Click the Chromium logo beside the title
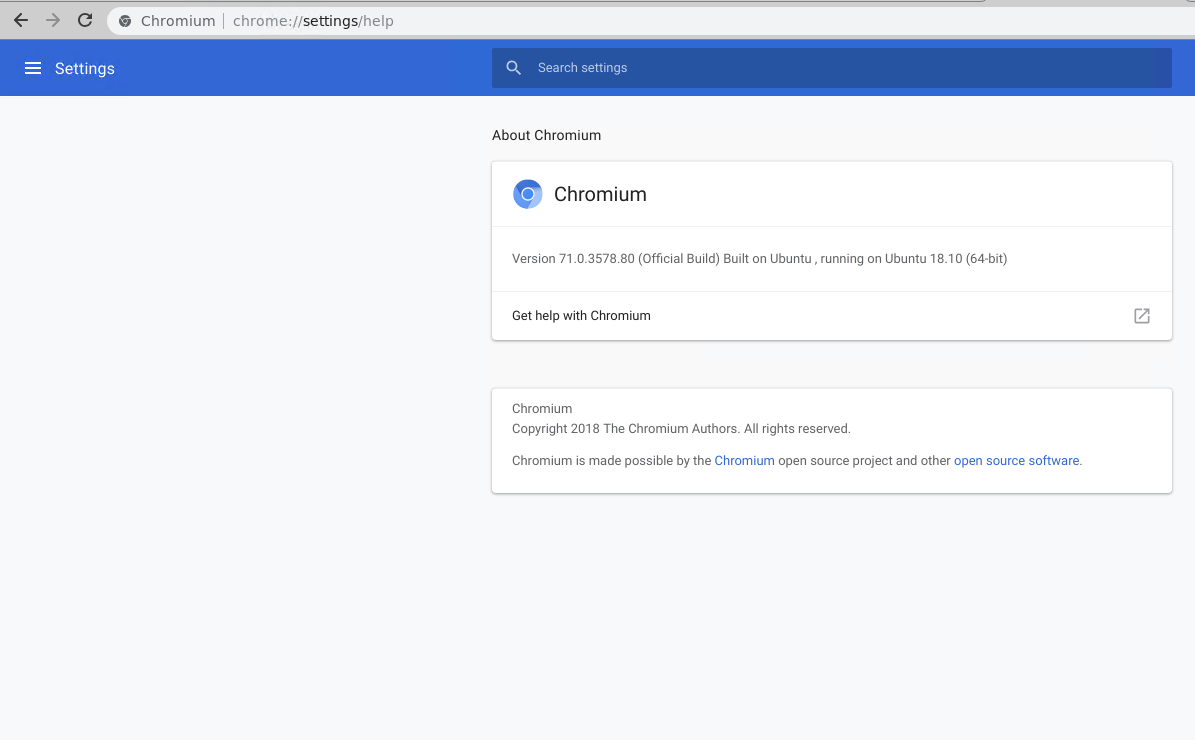Viewport: 1195px width, 740px height. 527,194
